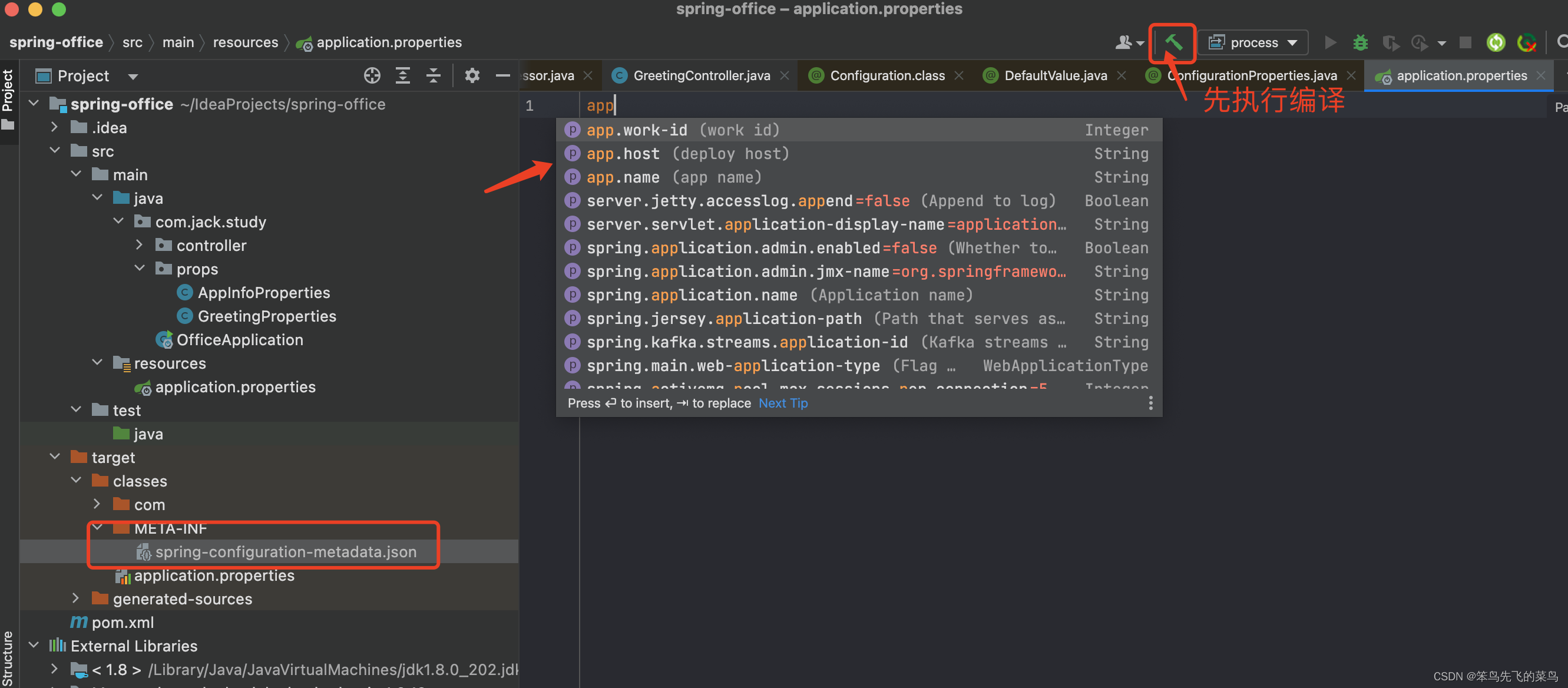Choose spring.main.web-application-type suggestion
1568x688 pixels.
(858, 366)
